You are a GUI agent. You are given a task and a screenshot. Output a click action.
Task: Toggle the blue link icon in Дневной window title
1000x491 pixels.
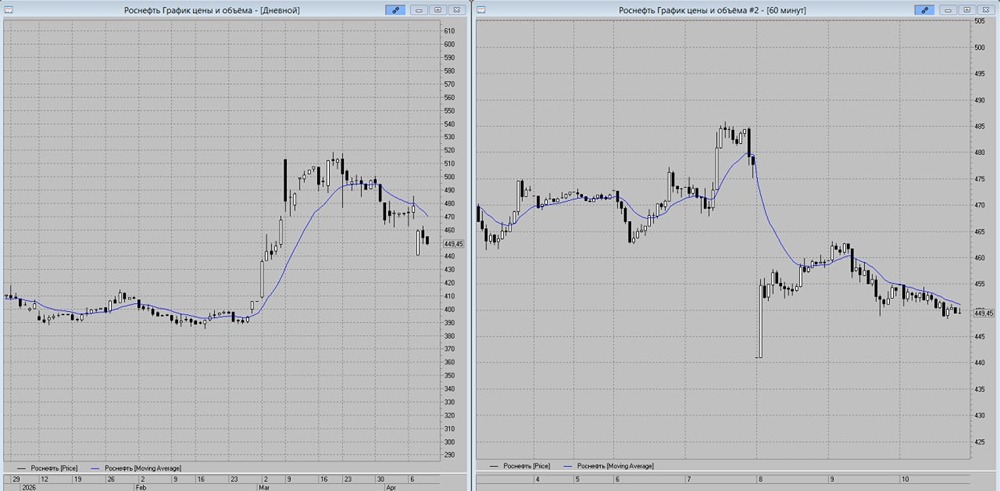pyautogui.click(x=395, y=10)
